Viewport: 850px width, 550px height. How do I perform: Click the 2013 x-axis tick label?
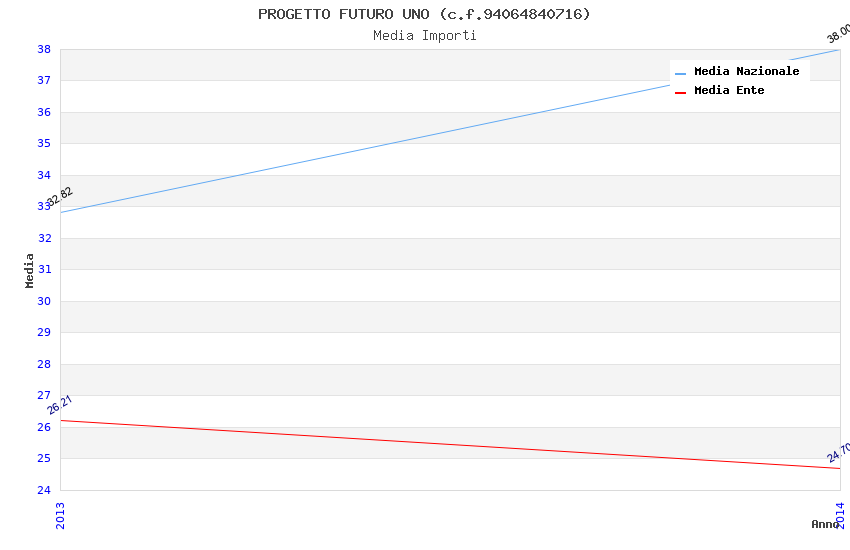click(60, 515)
